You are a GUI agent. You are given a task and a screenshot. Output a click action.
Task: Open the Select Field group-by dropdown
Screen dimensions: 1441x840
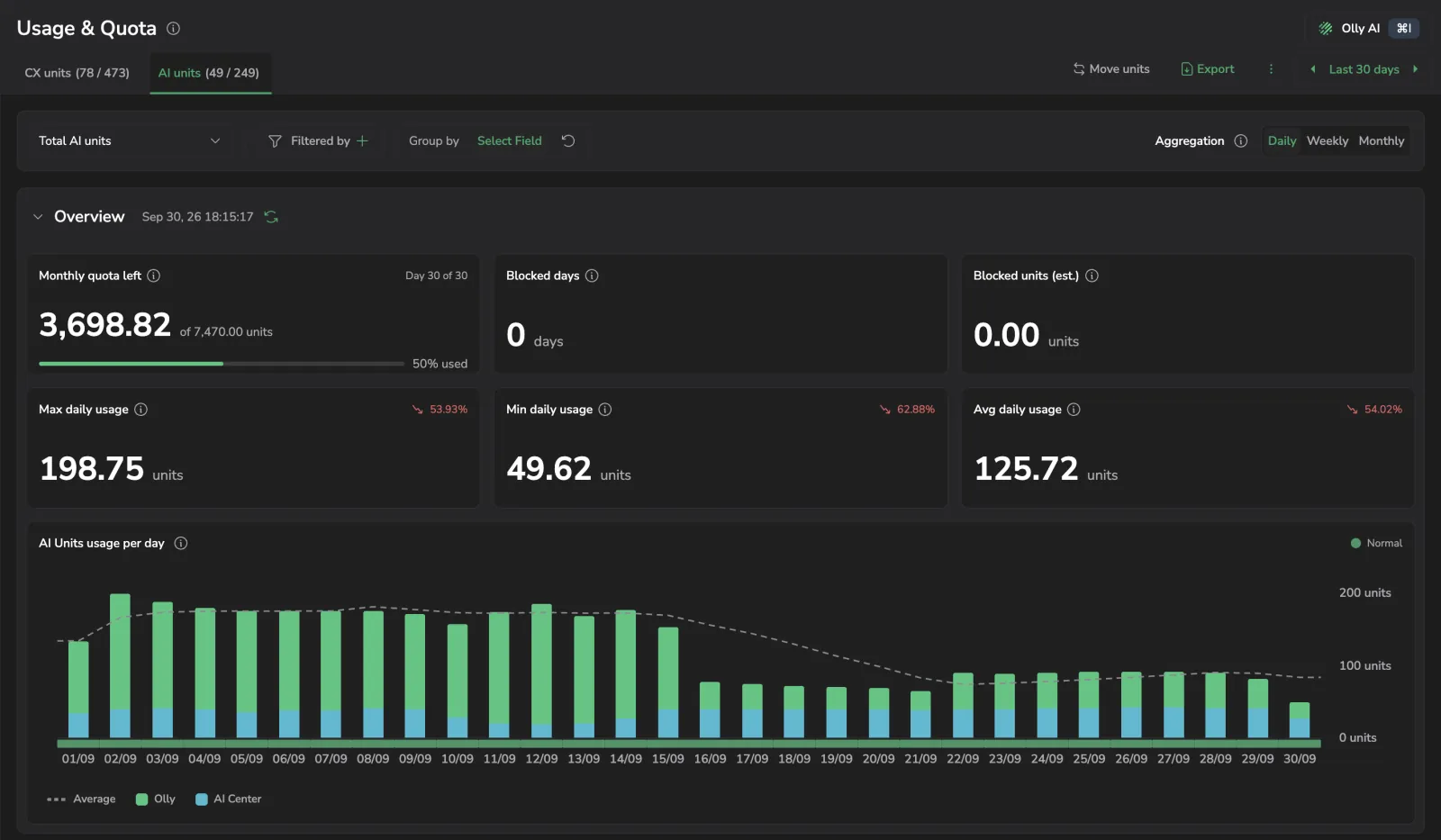(x=510, y=141)
